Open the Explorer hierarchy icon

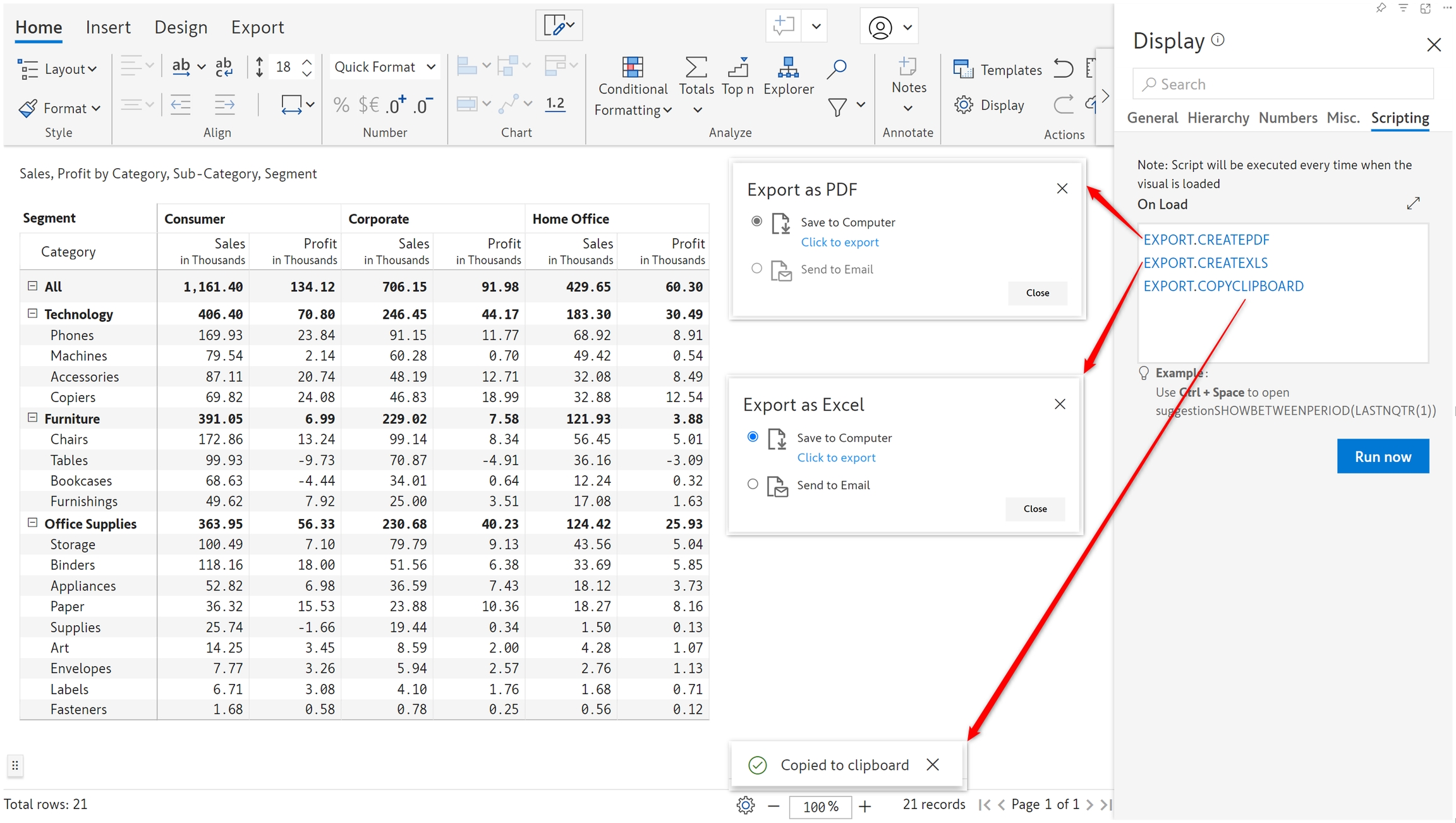(788, 67)
